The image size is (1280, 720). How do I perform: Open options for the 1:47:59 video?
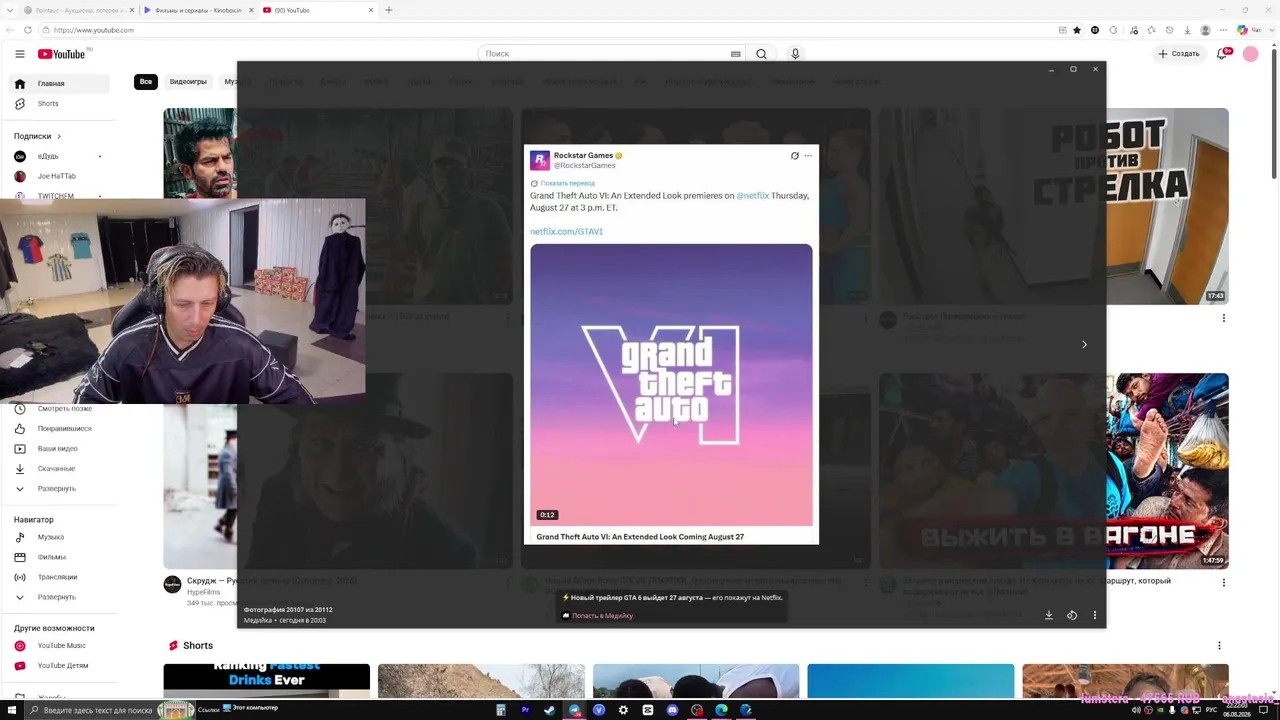[x=1223, y=582]
